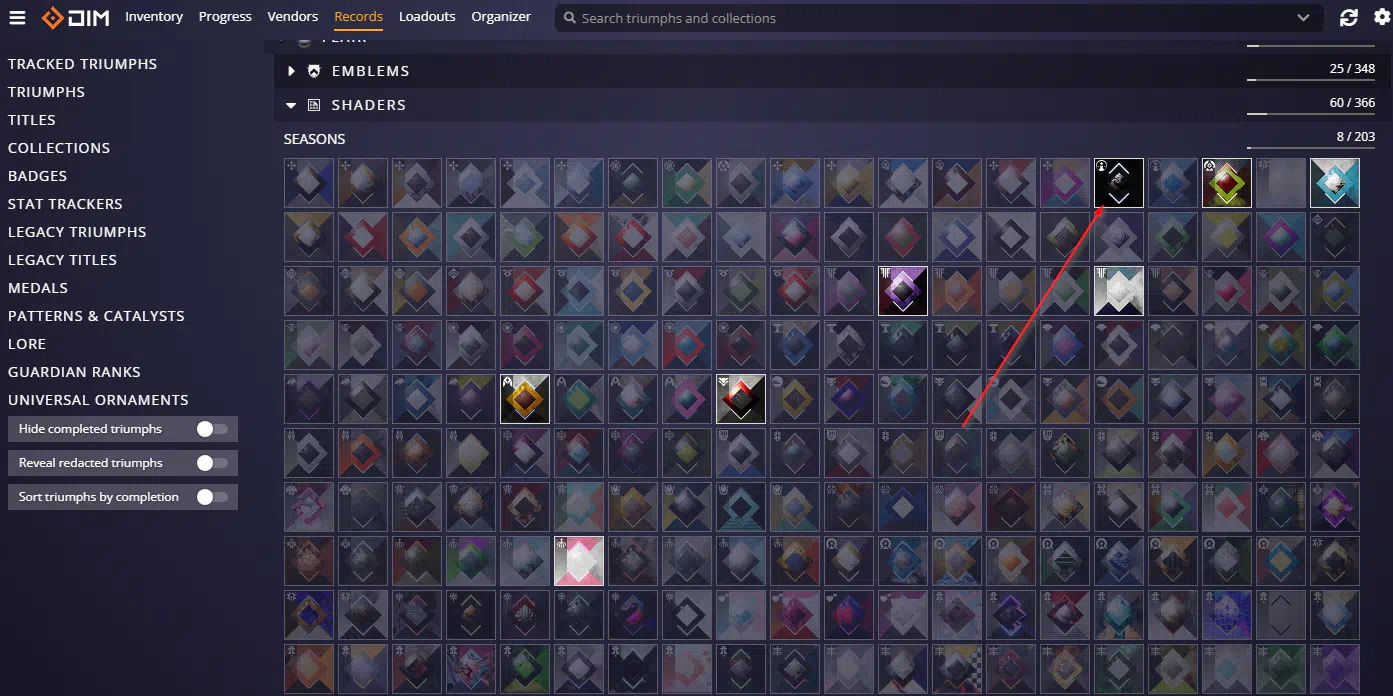1393x696 pixels.
Task: Select the red and black acquired shader
Action: pos(741,399)
